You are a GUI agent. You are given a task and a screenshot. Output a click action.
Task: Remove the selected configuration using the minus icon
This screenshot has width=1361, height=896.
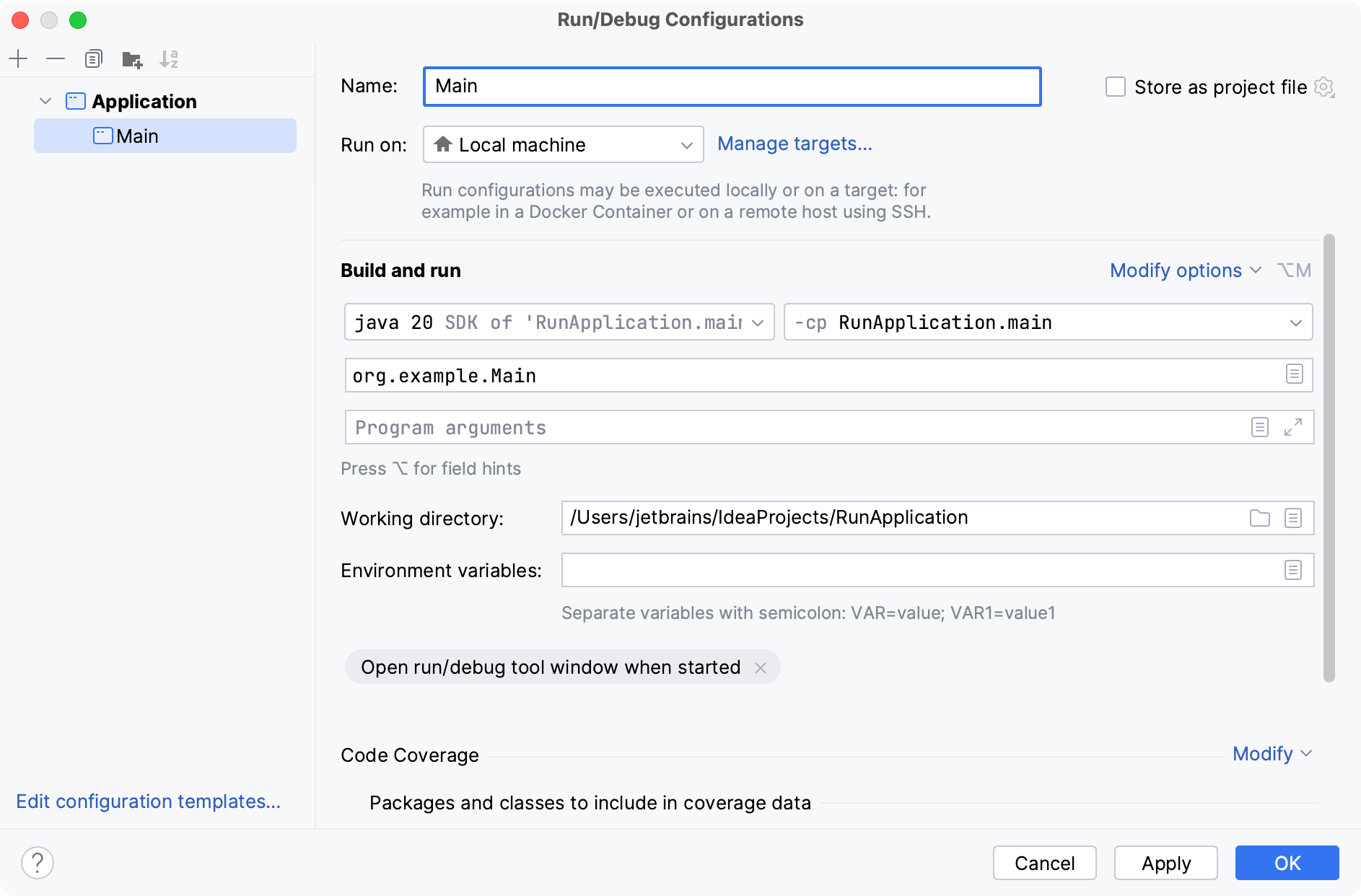click(x=56, y=58)
